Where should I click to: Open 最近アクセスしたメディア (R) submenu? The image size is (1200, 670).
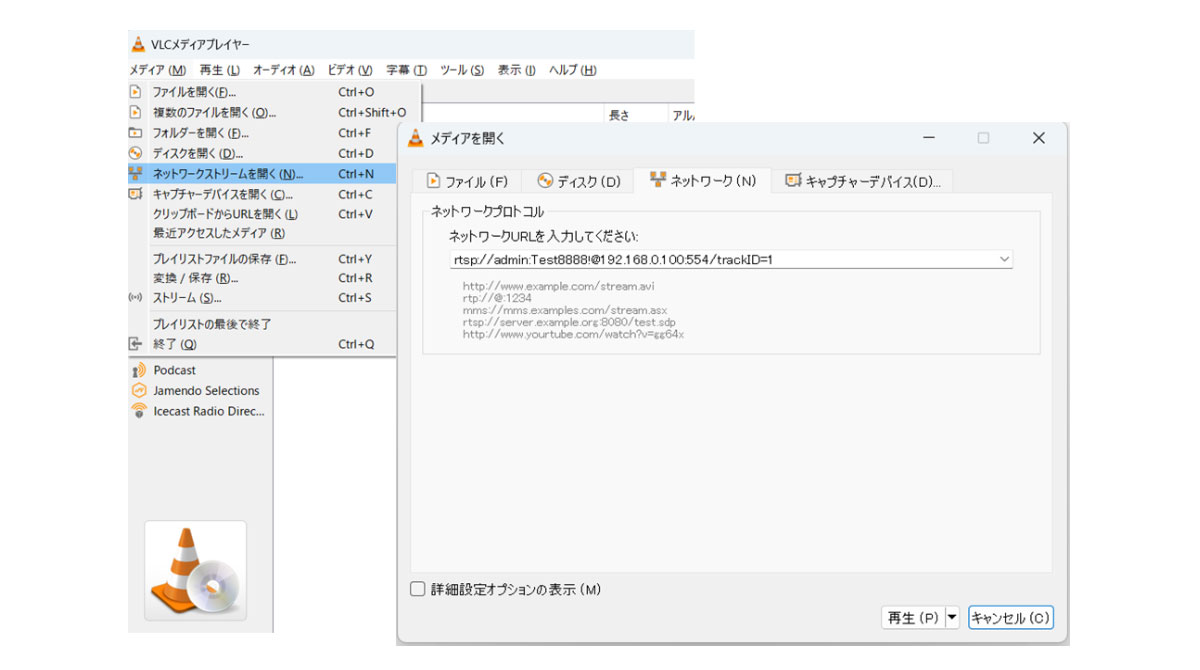(x=262, y=233)
